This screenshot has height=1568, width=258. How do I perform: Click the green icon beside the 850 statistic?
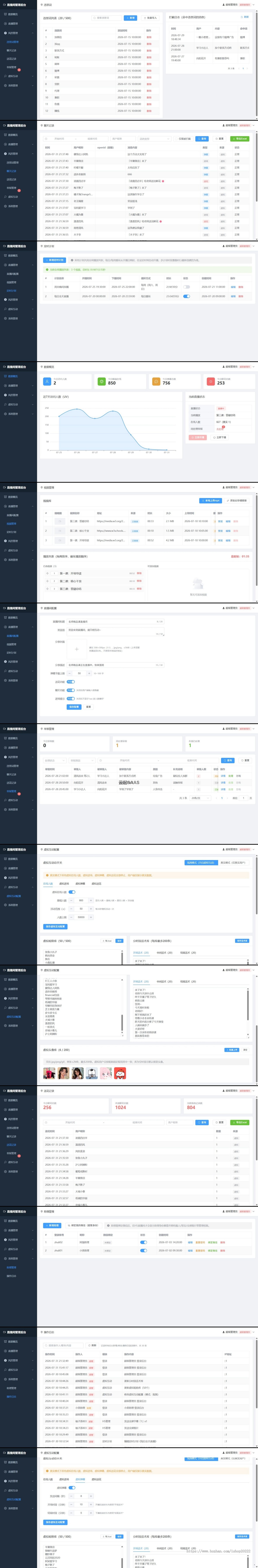tap(102, 382)
